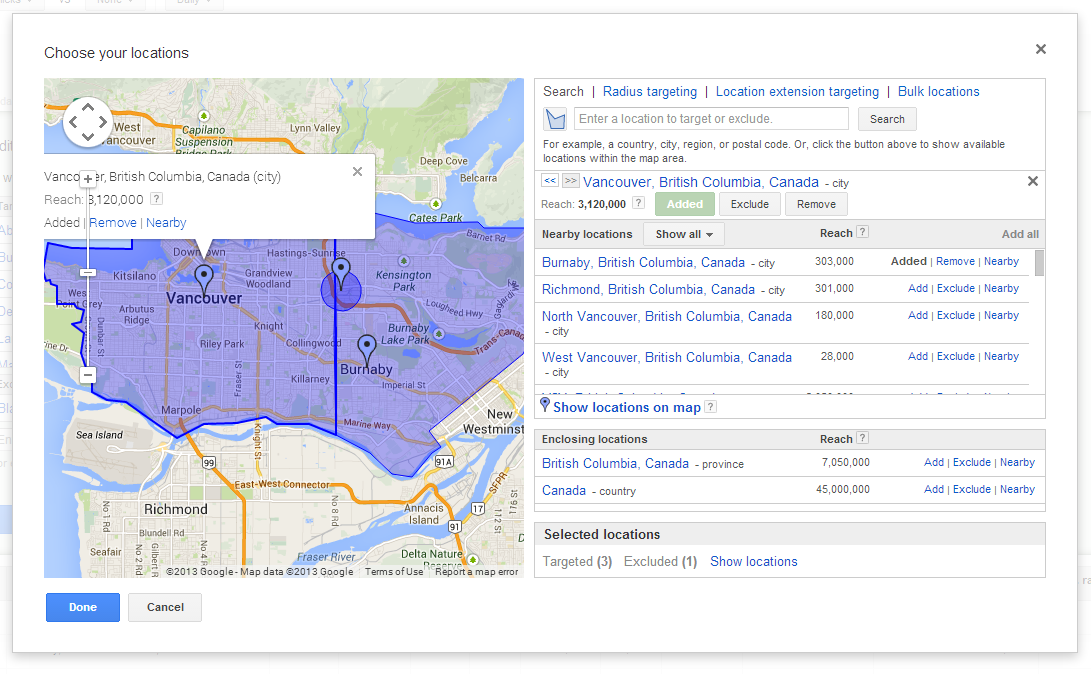Switch to Radius targeting tab
This screenshot has height=674, width=1091.
point(650,91)
